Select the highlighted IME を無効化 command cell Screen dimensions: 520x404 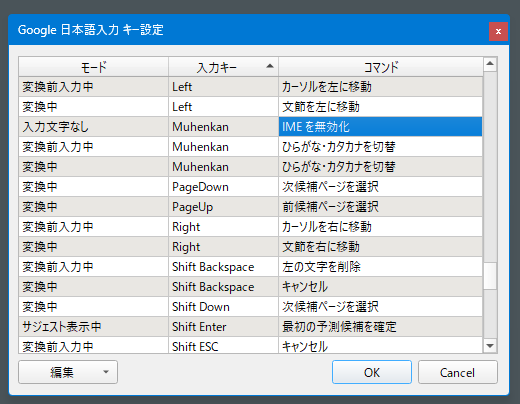coord(380,127)
